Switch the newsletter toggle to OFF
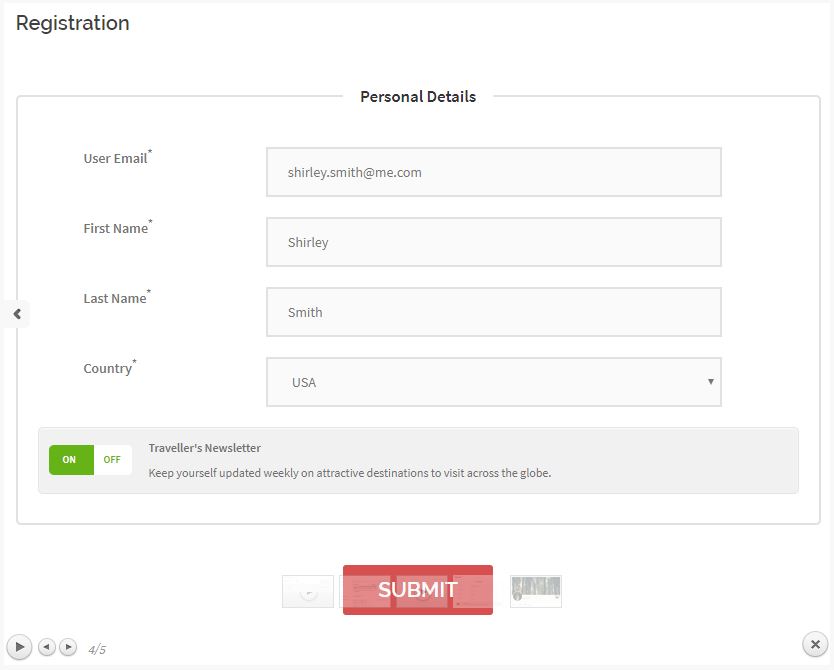The width and height of the screenshot is (834, 670). [x=113, y=460]
